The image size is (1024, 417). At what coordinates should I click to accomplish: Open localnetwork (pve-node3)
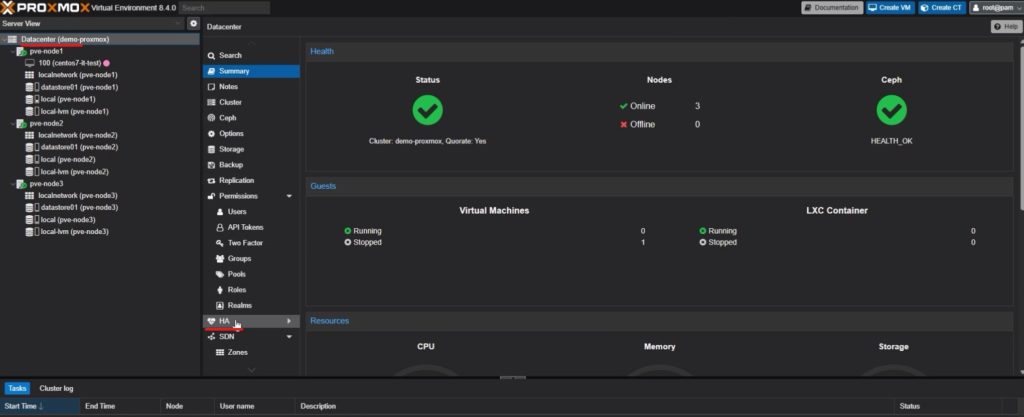78,196
